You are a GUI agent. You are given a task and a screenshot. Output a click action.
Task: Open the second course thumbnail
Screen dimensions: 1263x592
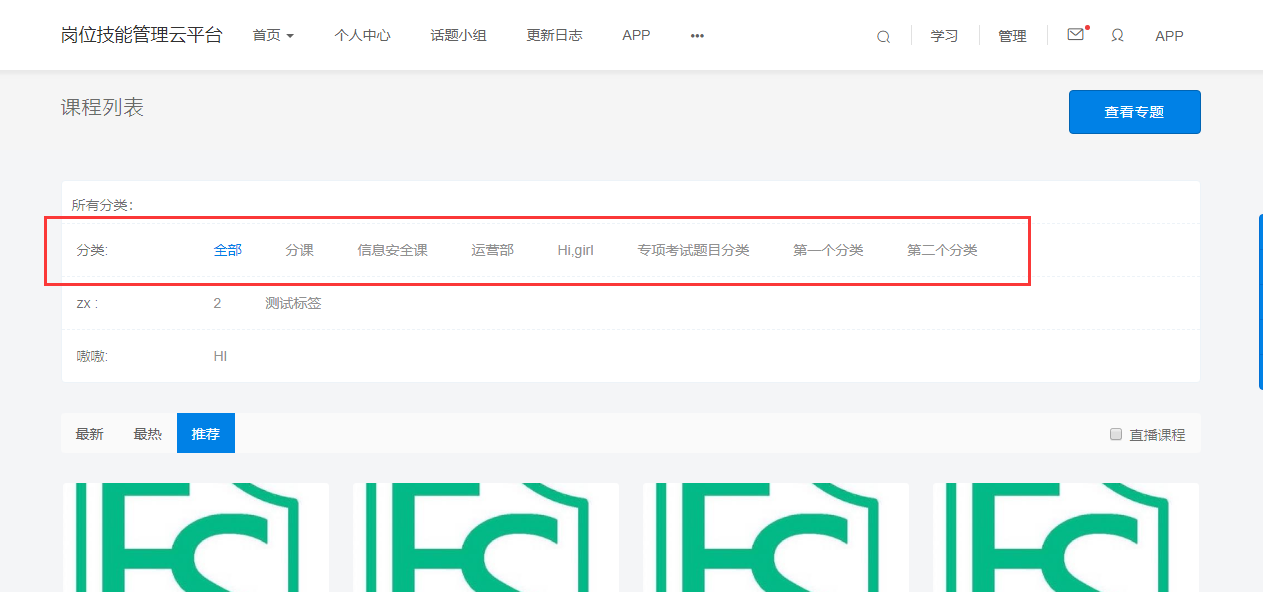click(485, 537)
